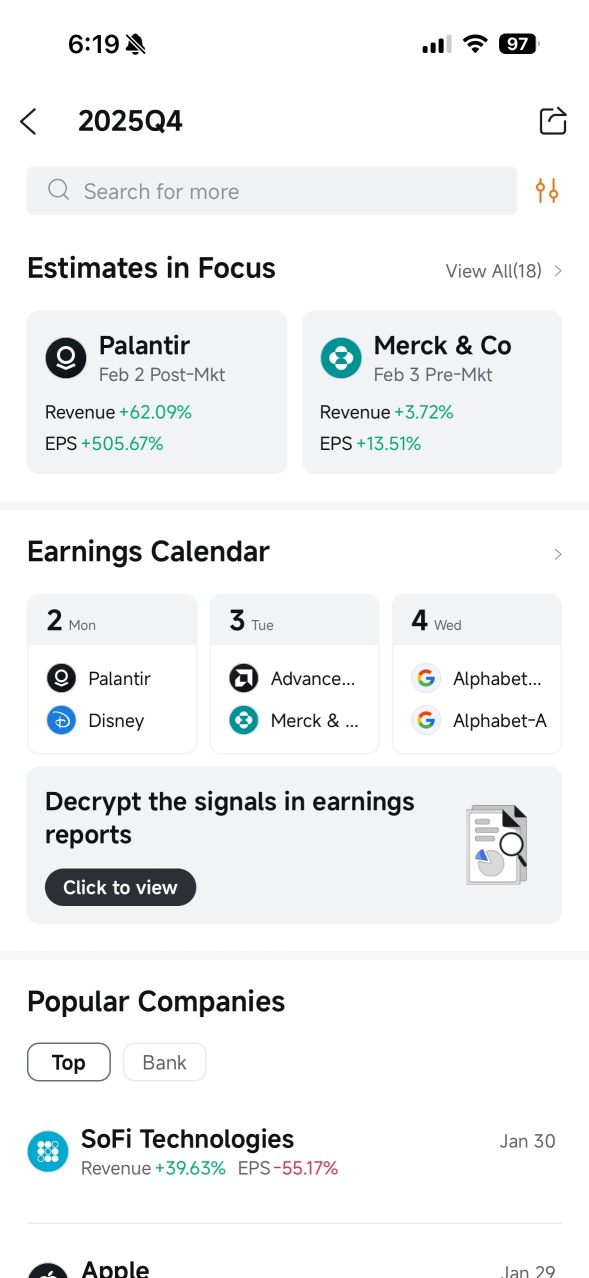
Task: Expand View All(18) estimates
Action: pyautogui.click(x=504, y=271)
